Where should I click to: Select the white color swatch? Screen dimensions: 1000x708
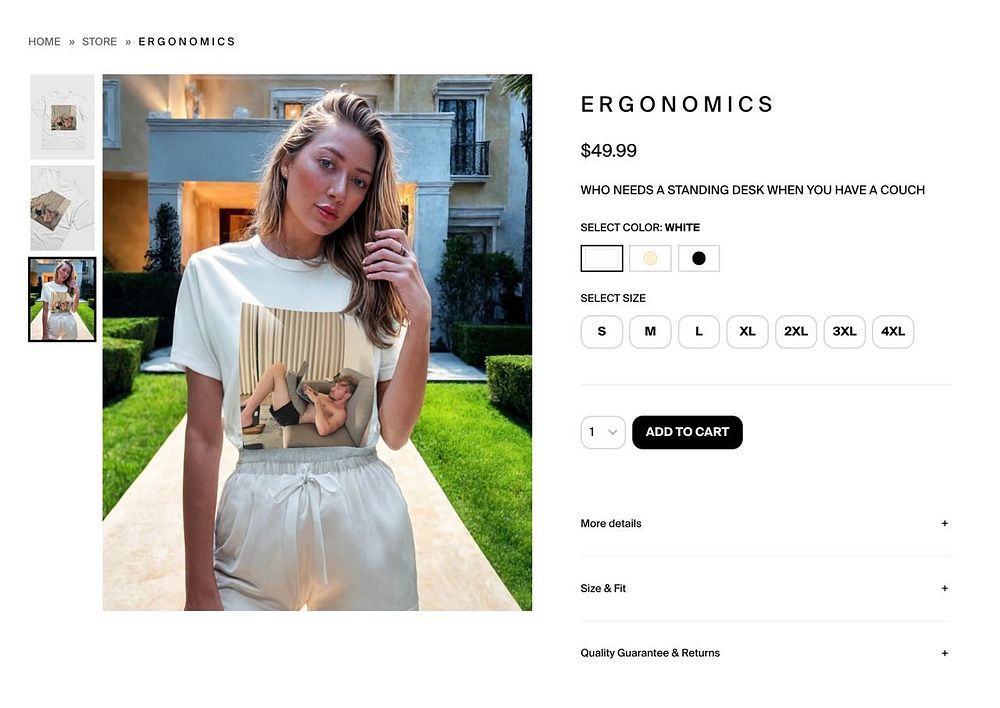(x=601, y=258)
